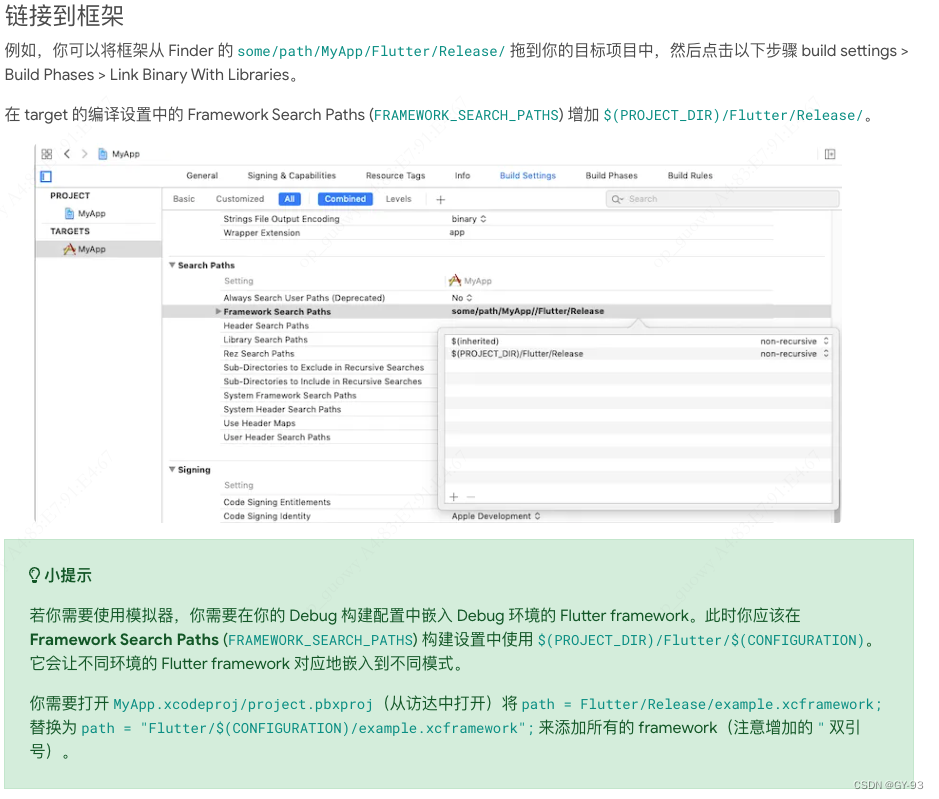The image size is (939, 799).
Task: Choose the Combined view mode
Action: click(x=345, y=199)
